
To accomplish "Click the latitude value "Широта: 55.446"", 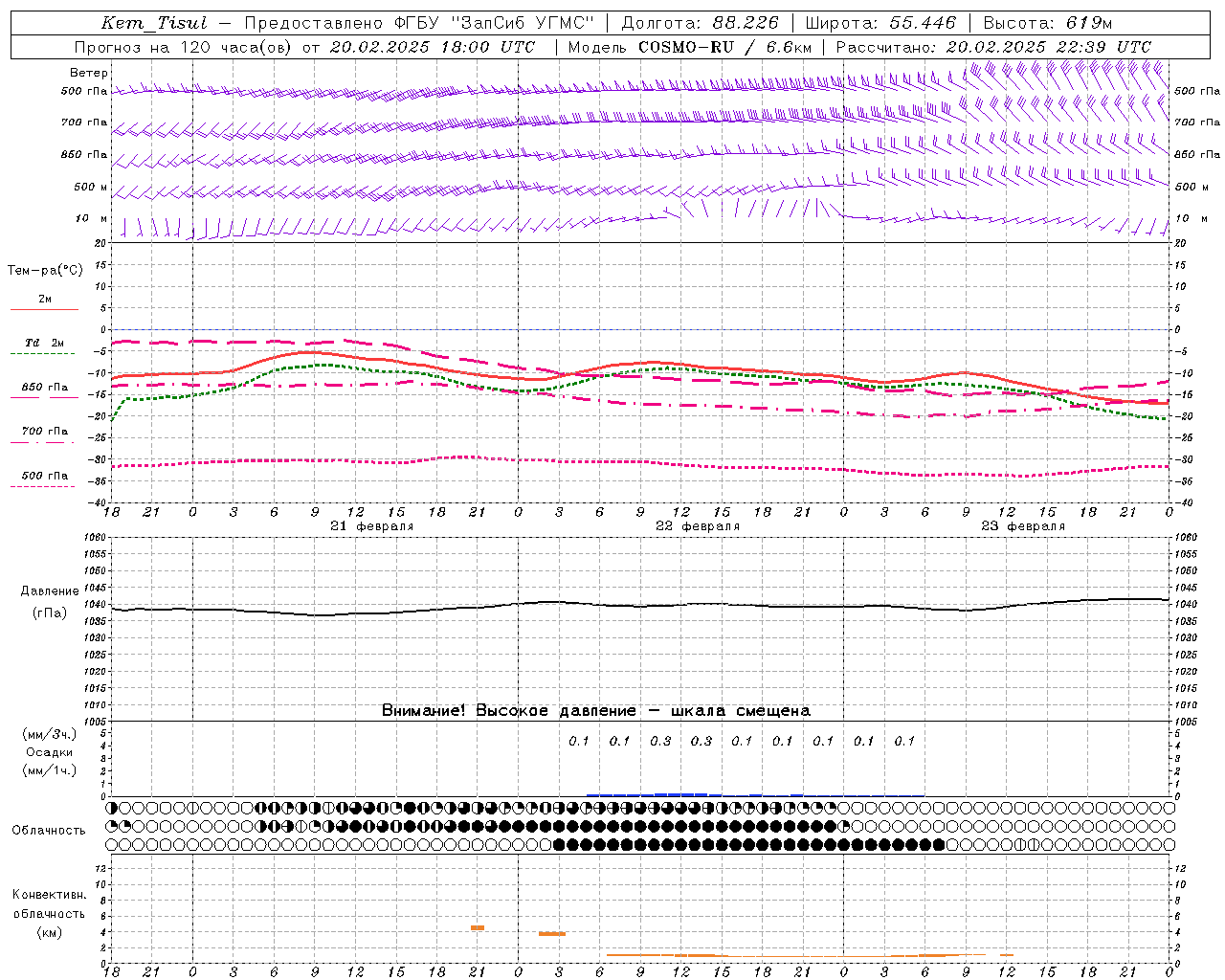I will 881,23.
